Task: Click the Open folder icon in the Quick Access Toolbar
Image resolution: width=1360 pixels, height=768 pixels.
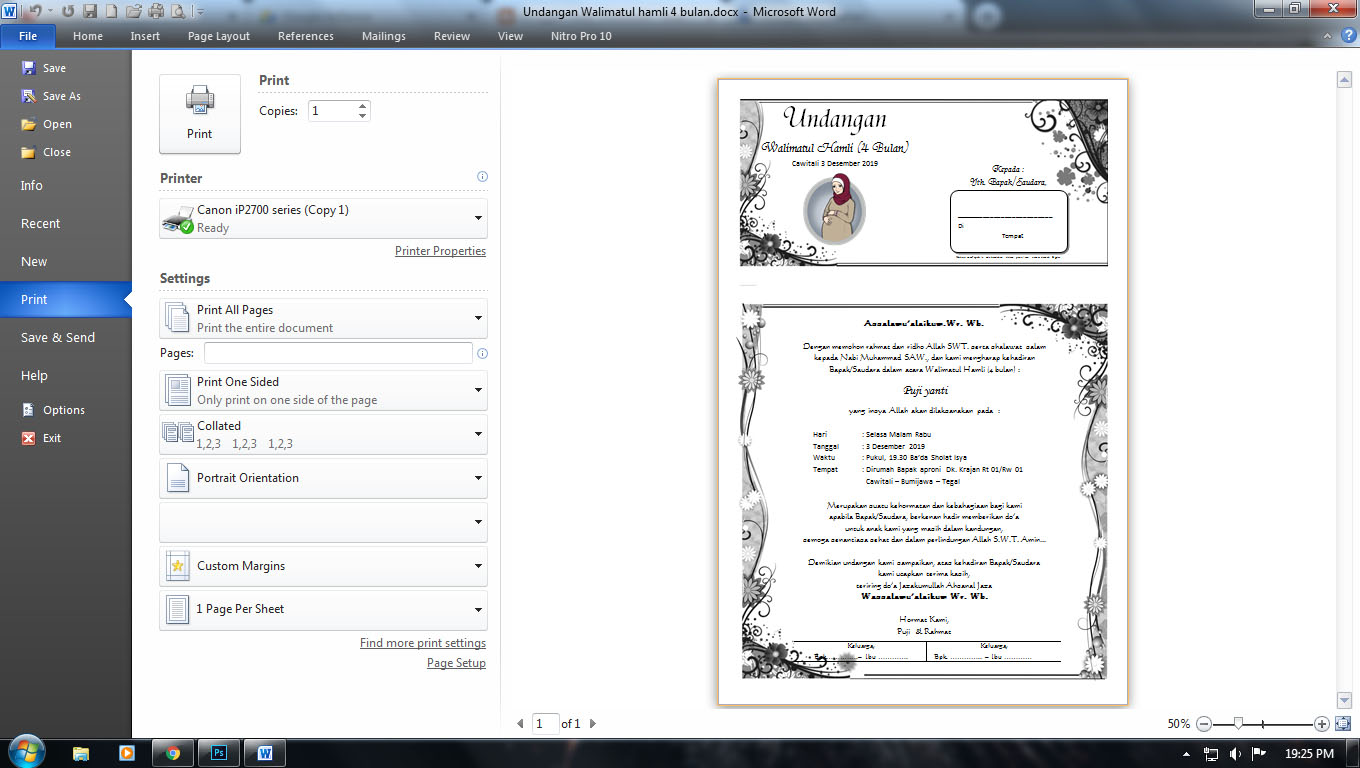Action: pyautogui.click(x=133, y=12)
